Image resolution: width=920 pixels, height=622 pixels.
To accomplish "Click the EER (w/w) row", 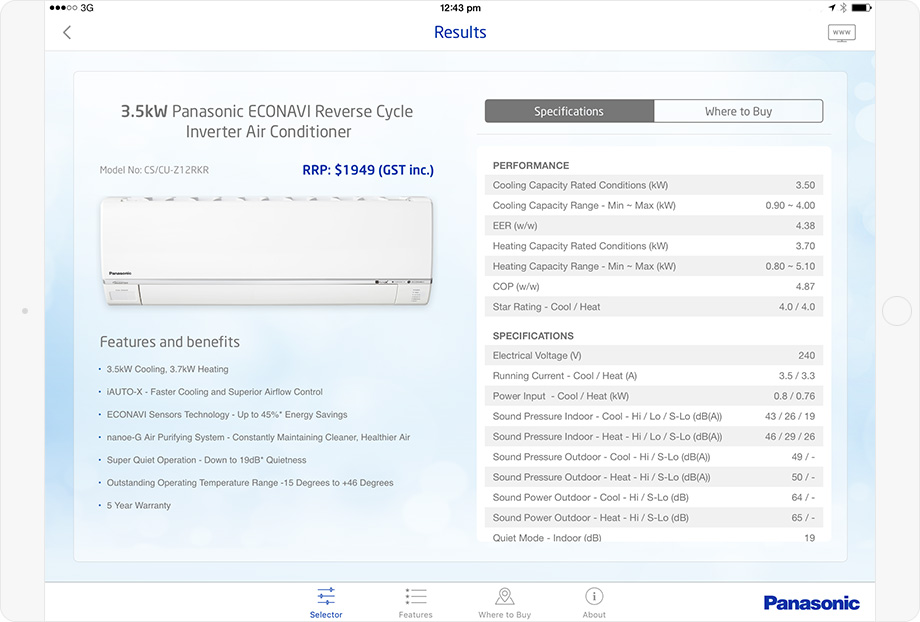I will click(654, 225).
